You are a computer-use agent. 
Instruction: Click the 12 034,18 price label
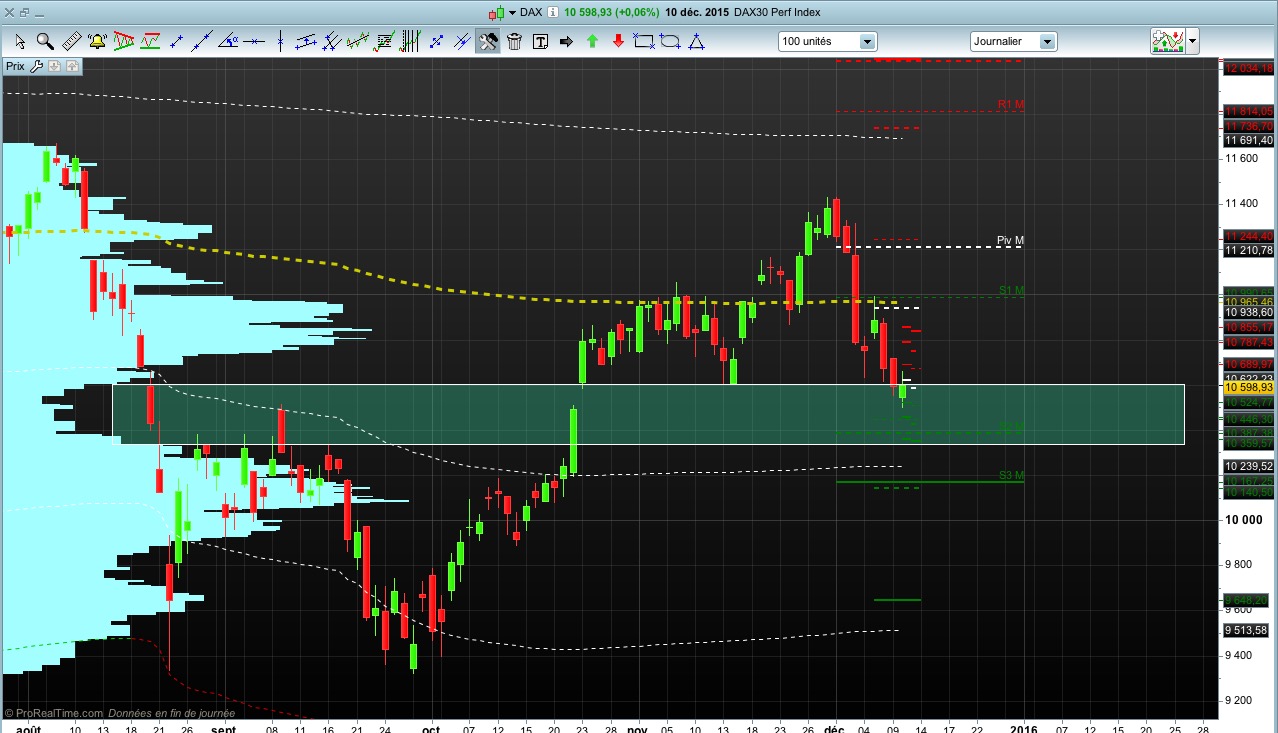1249,68
